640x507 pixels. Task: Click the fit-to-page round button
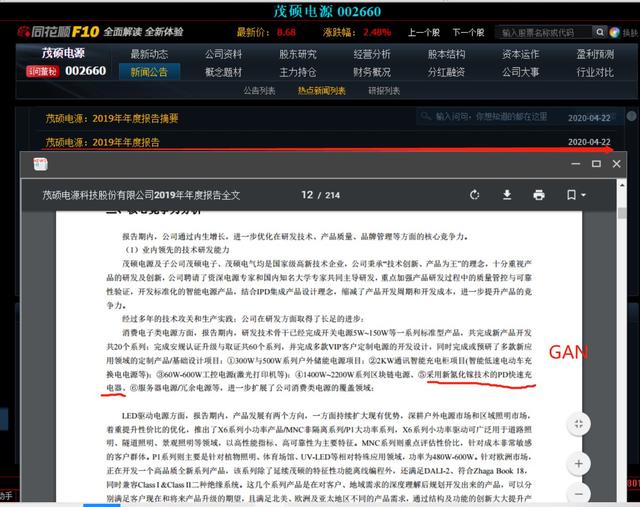(579, 424)
